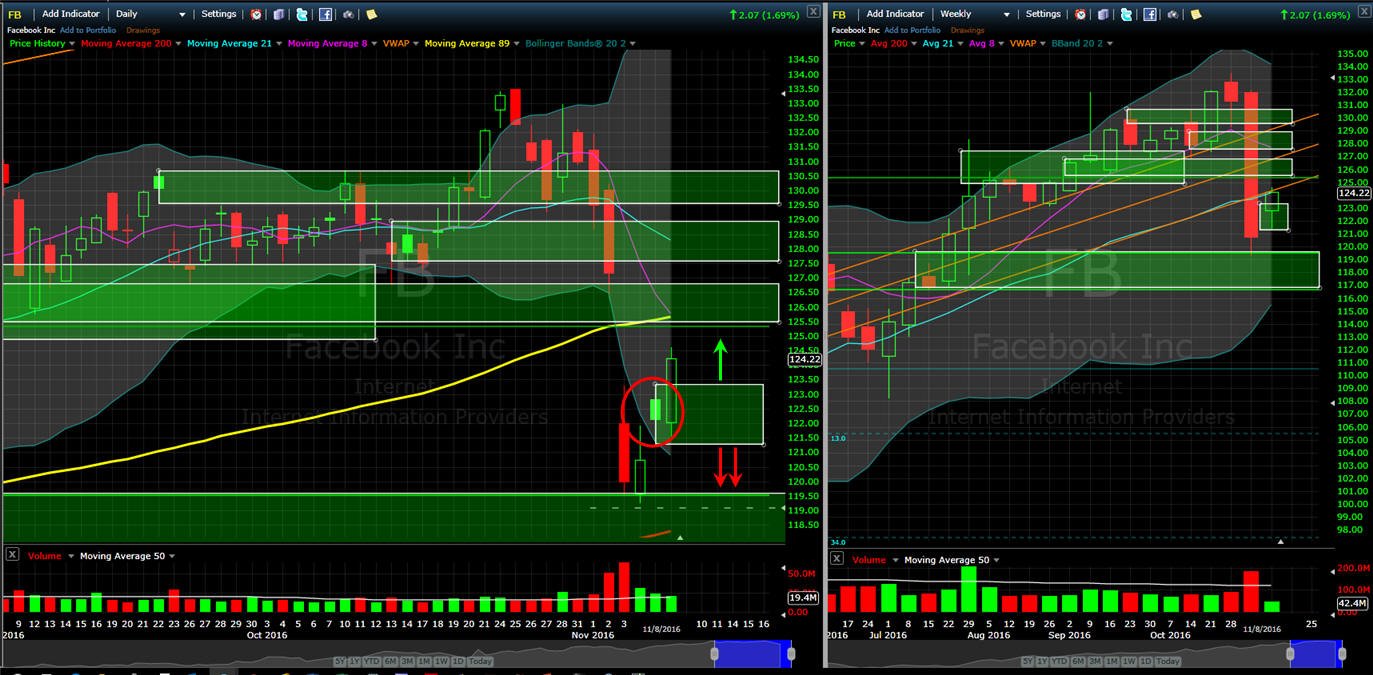Viewport: 1373px width, 675px height.
Task: Click the blue range slider on Daily chart
Action: (754, 654)
